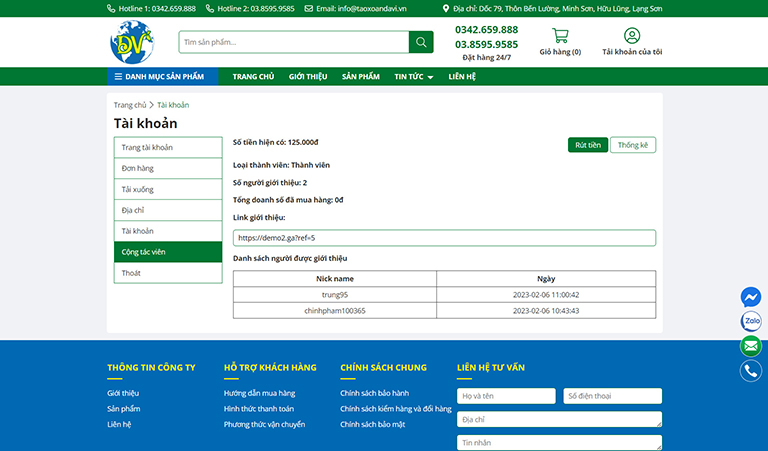Open the shopping cart icon
Screen dimensions: 768x451
[560, 35]
